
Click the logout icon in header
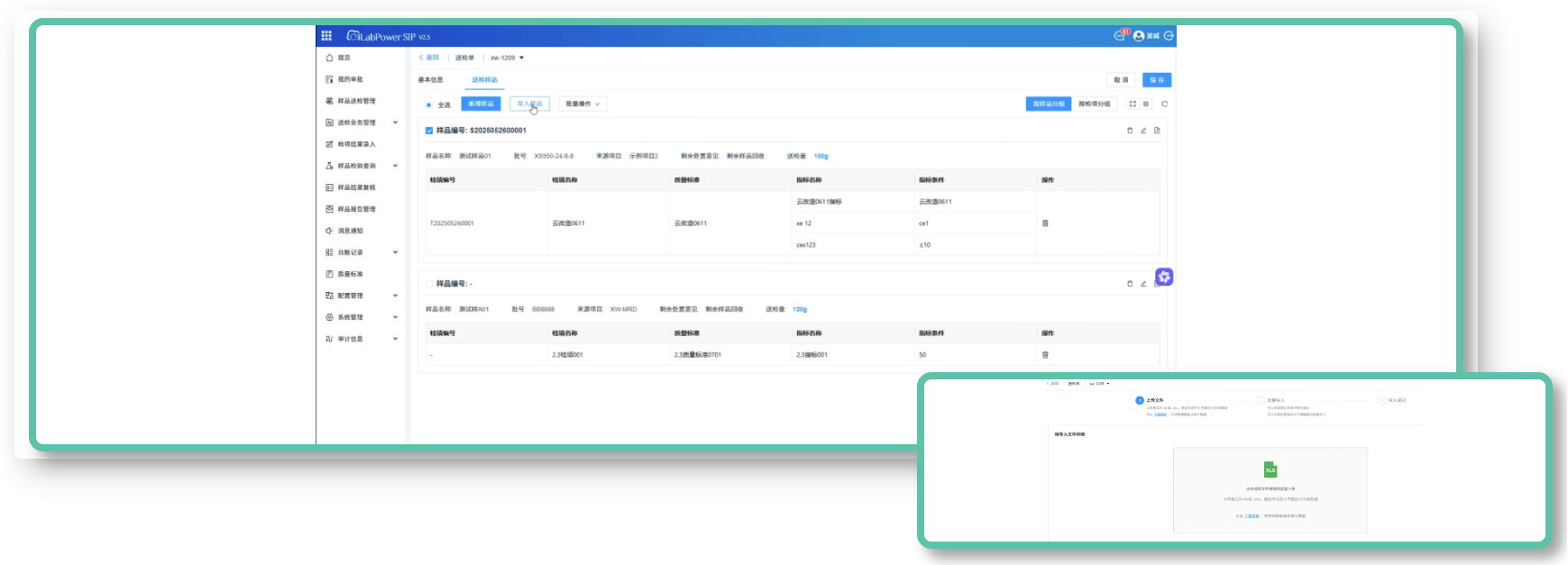point(1169,36)
